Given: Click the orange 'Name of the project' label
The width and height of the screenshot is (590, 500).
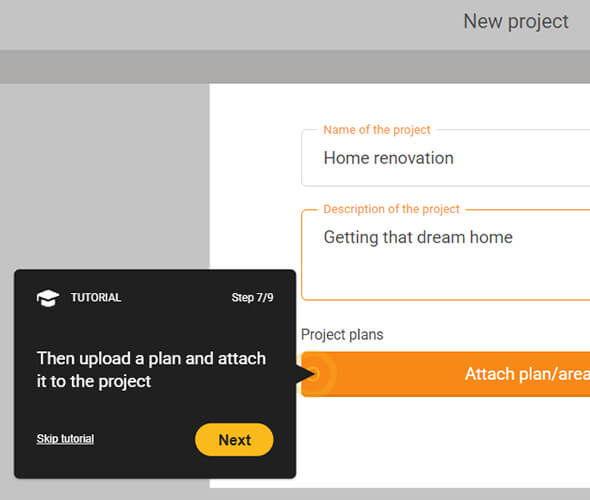Looking at the screenshot, I should point(377,130).
